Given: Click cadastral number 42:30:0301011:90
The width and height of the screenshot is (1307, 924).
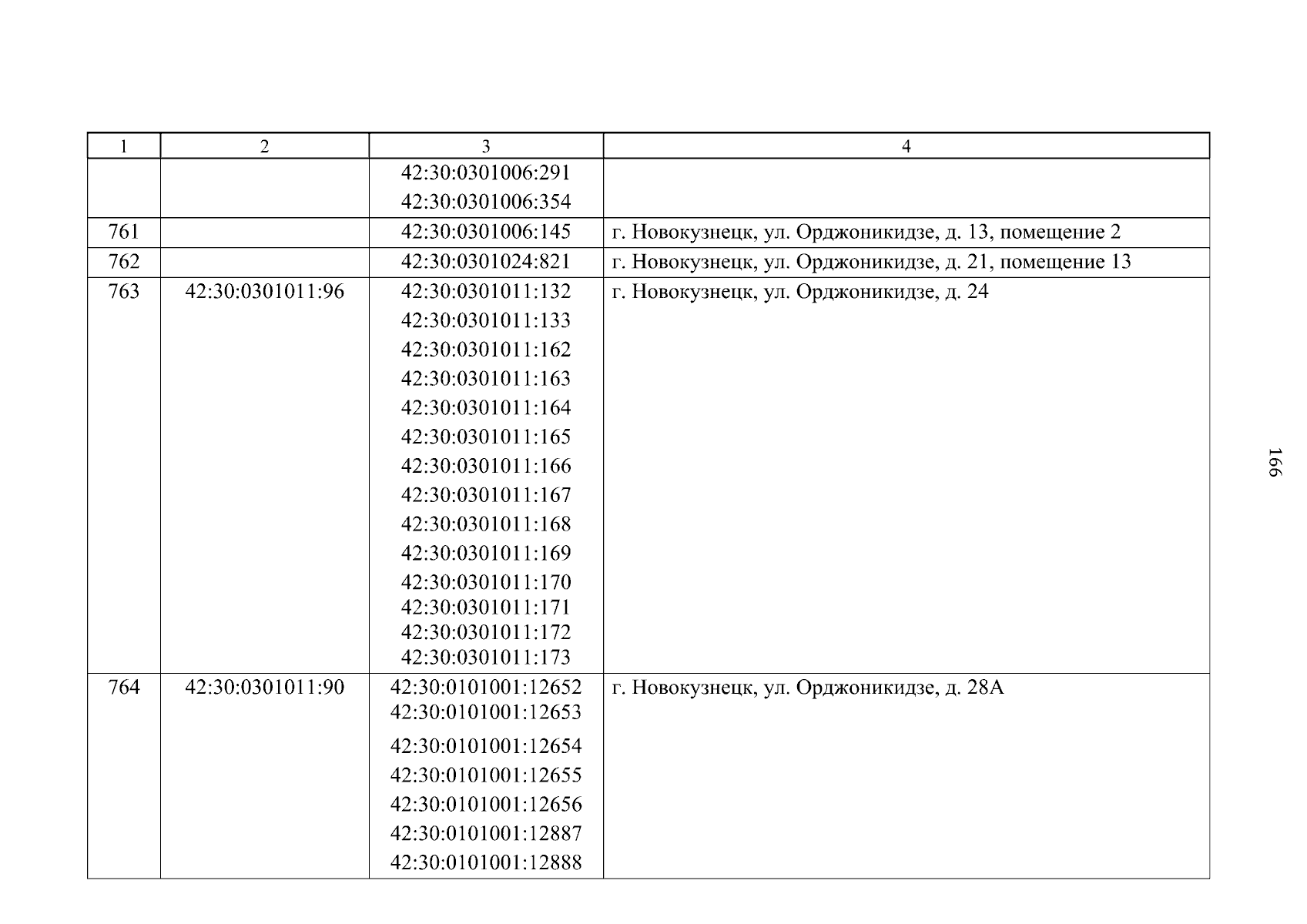Looking at the screenshot, I should (x=265, y=687).
